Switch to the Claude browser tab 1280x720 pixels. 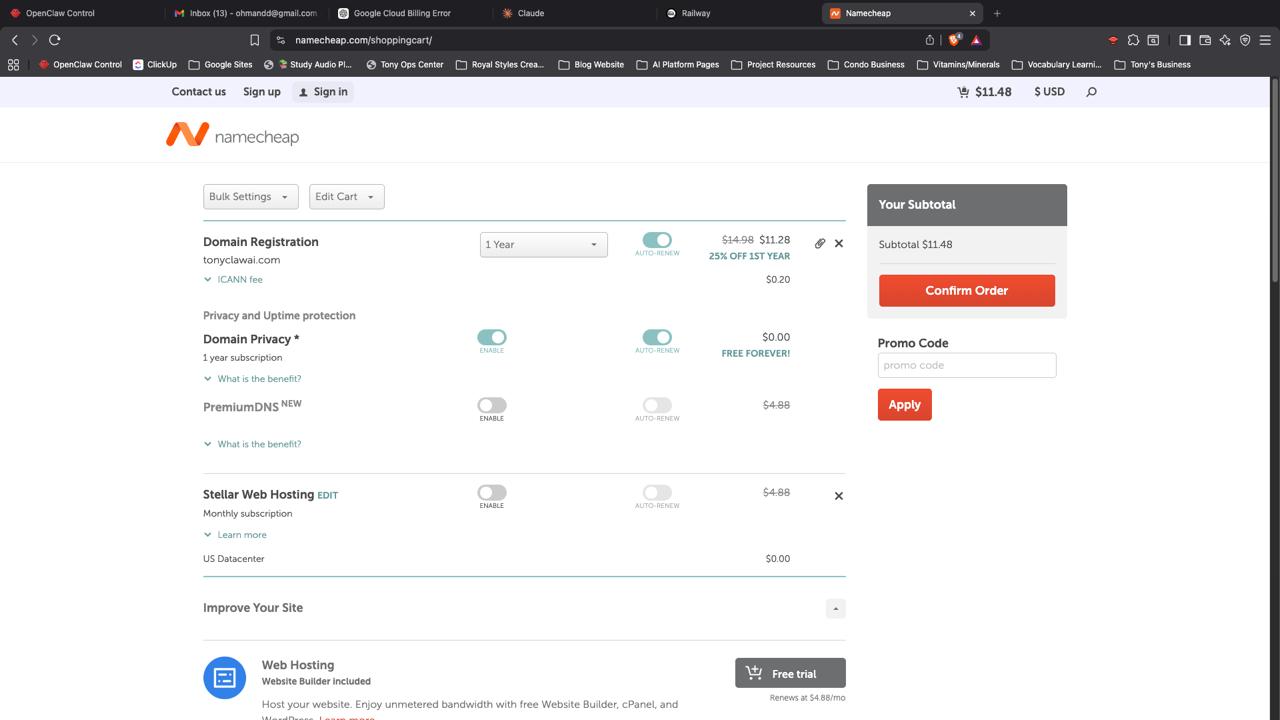coord(530,13)
